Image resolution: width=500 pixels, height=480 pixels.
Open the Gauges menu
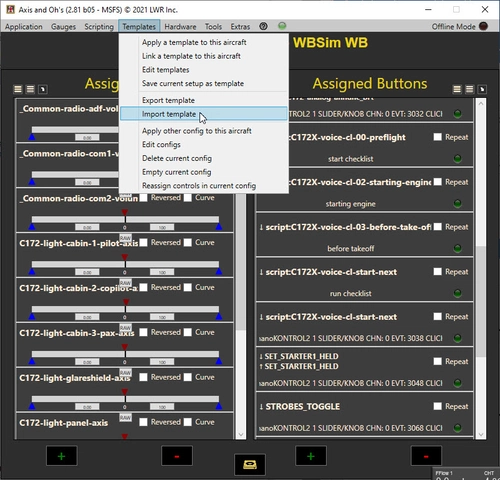63,27
